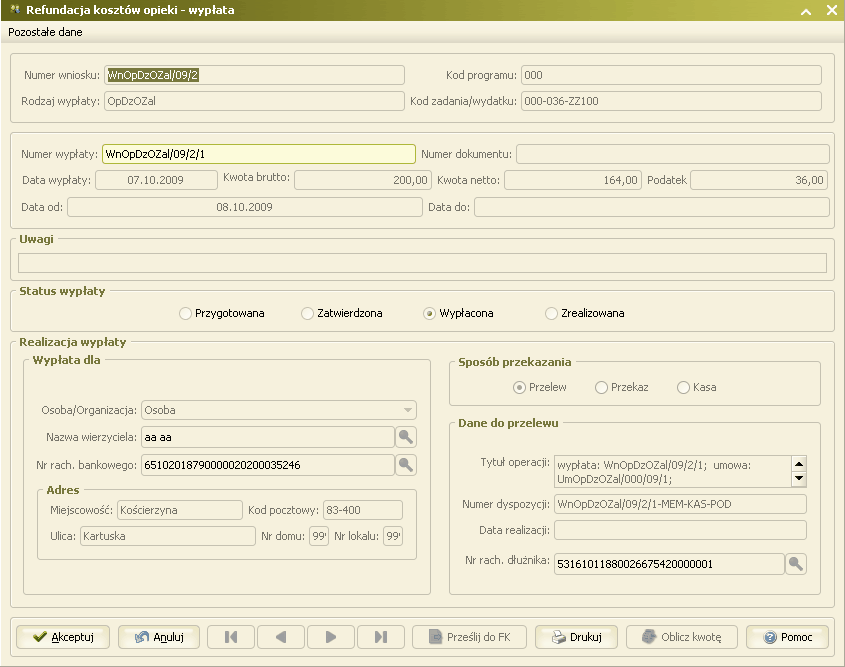This screenshot has width=845, height=667.
Task: Open help via Pomoc button
Action: 787,637
